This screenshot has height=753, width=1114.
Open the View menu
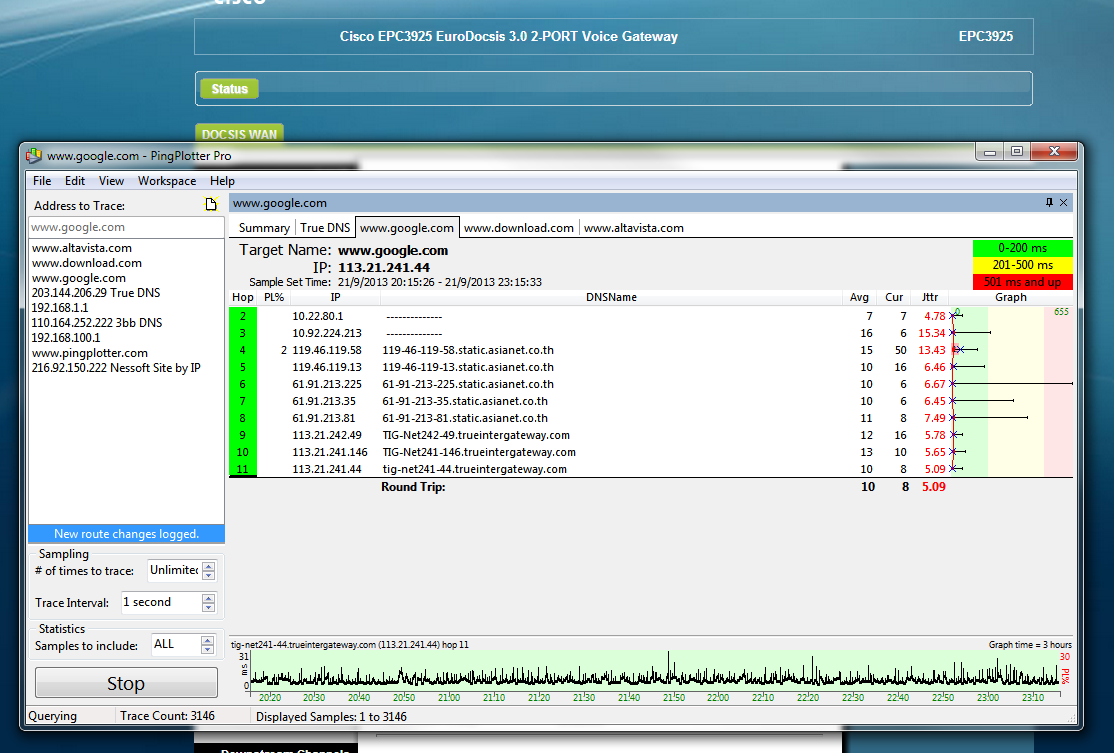[111, 180]
